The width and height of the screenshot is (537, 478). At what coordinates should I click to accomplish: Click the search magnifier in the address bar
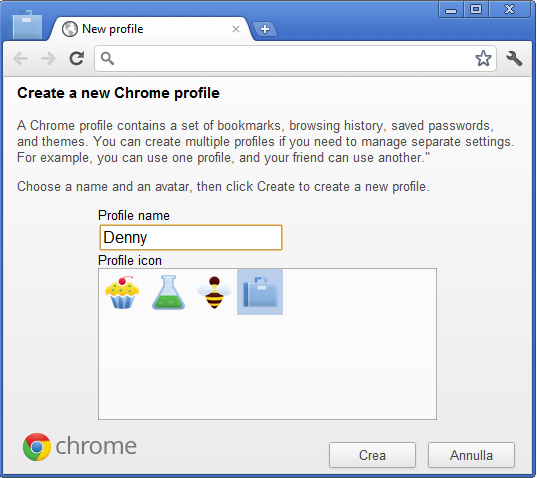[107, 59]
